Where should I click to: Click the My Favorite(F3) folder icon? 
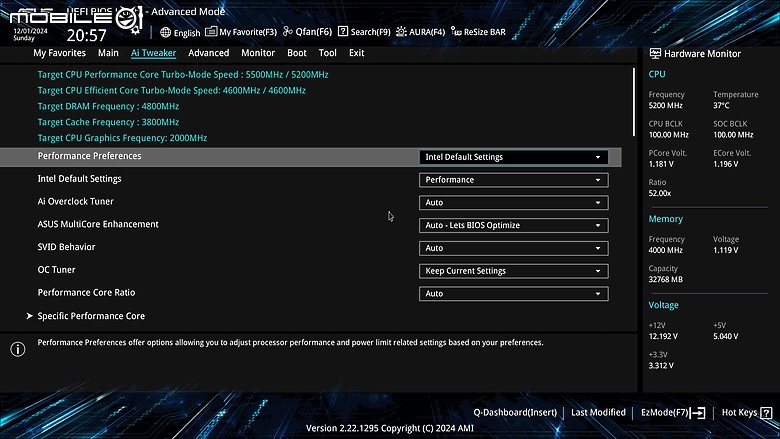tap(211, 31)
